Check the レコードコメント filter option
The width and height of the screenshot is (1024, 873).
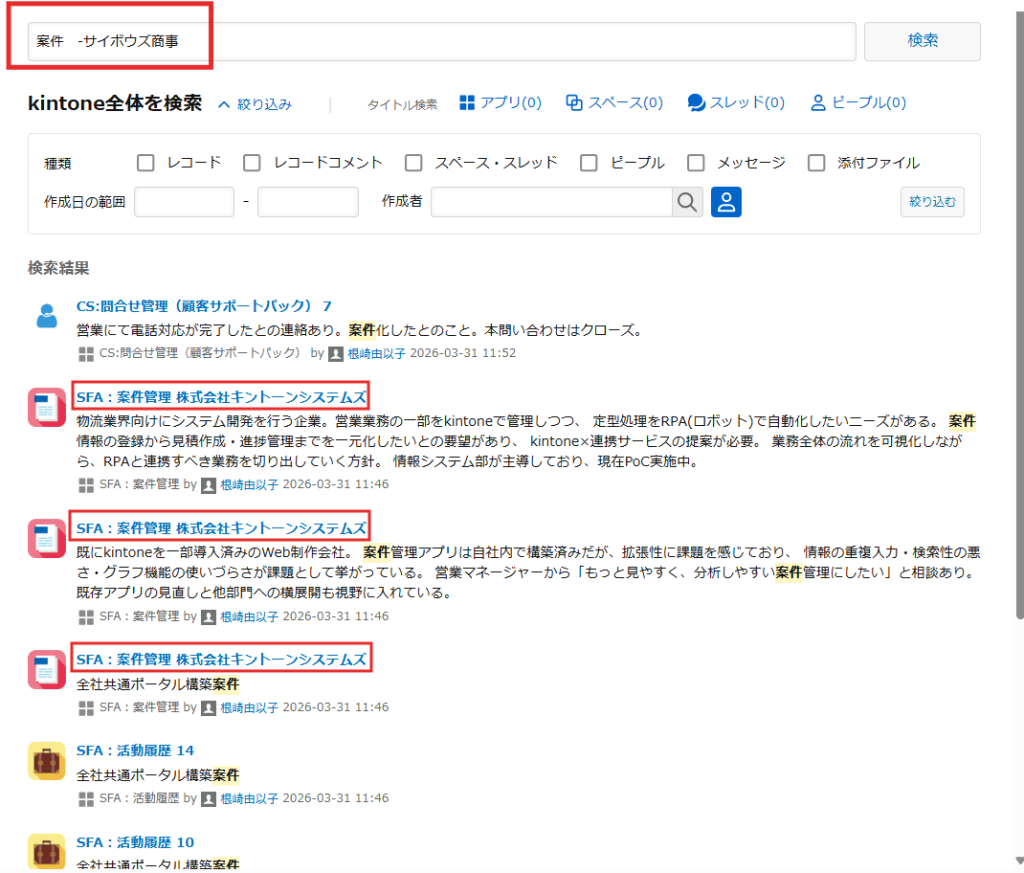click(252, 162)
